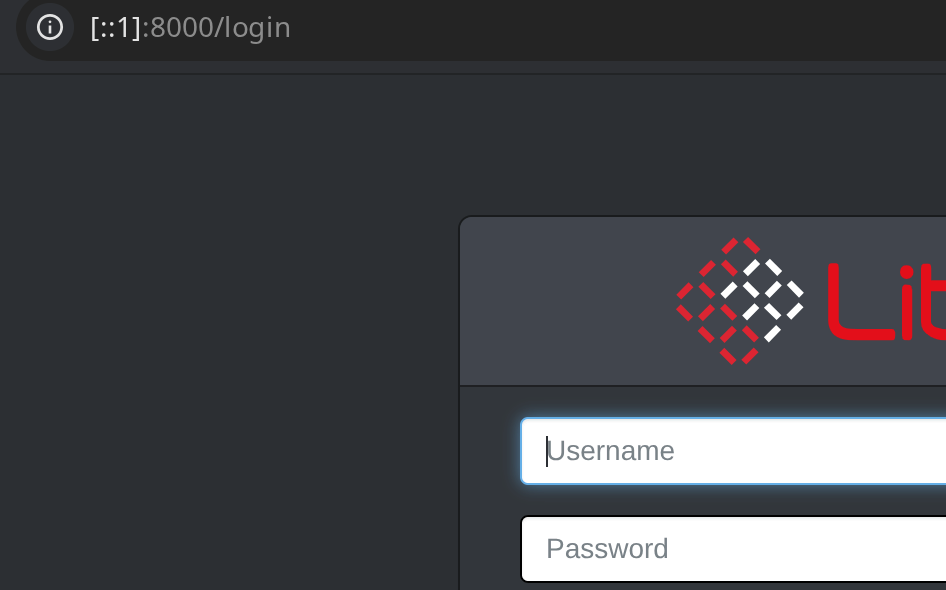Image resolution: width=946 pixels, height=590 pixels.
Task: Click the card's left margin beside the Username field
Action: [x=490, y=451]
